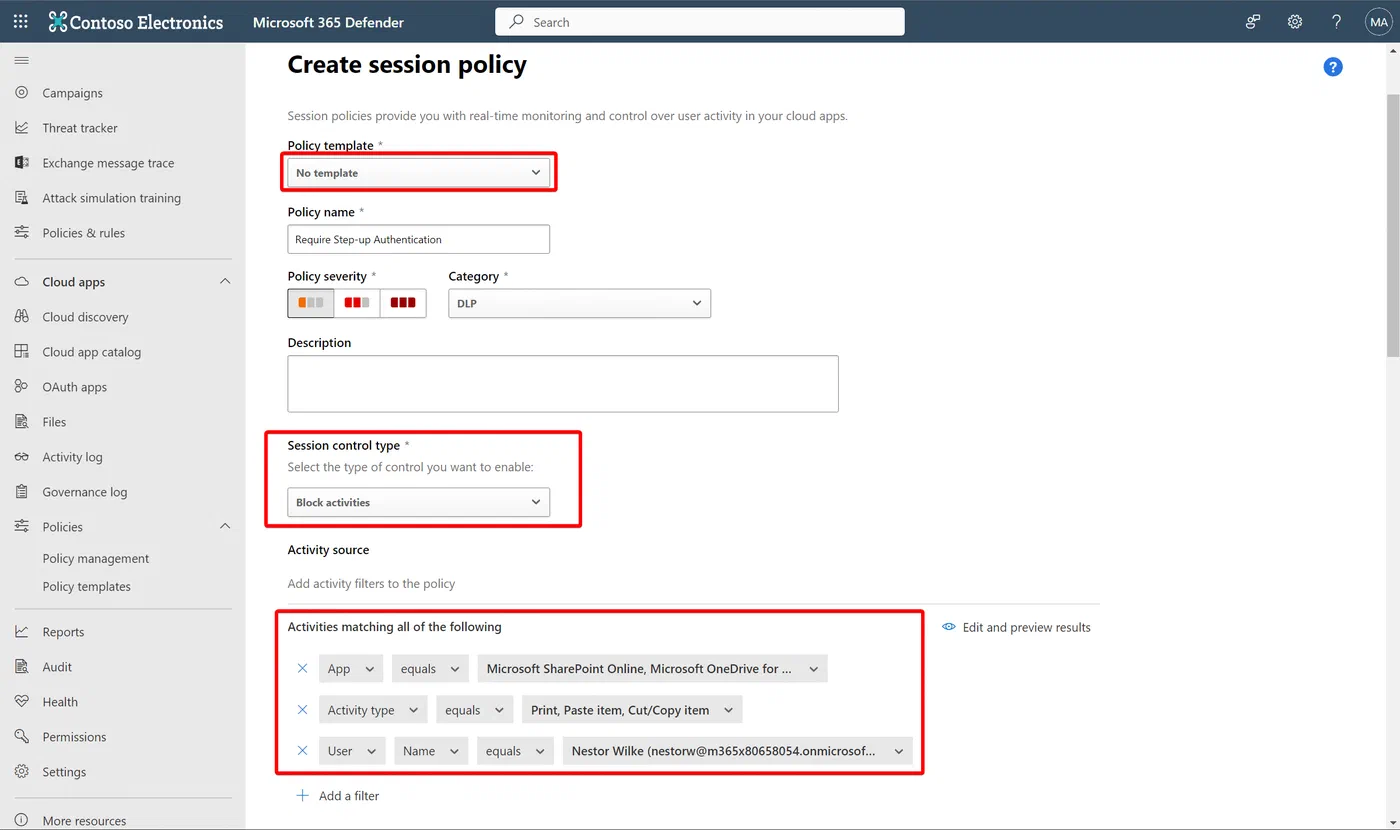The image size is (1400, 830).
Task: Open the Session control type dropdown
Action: [x=418, y=502]
